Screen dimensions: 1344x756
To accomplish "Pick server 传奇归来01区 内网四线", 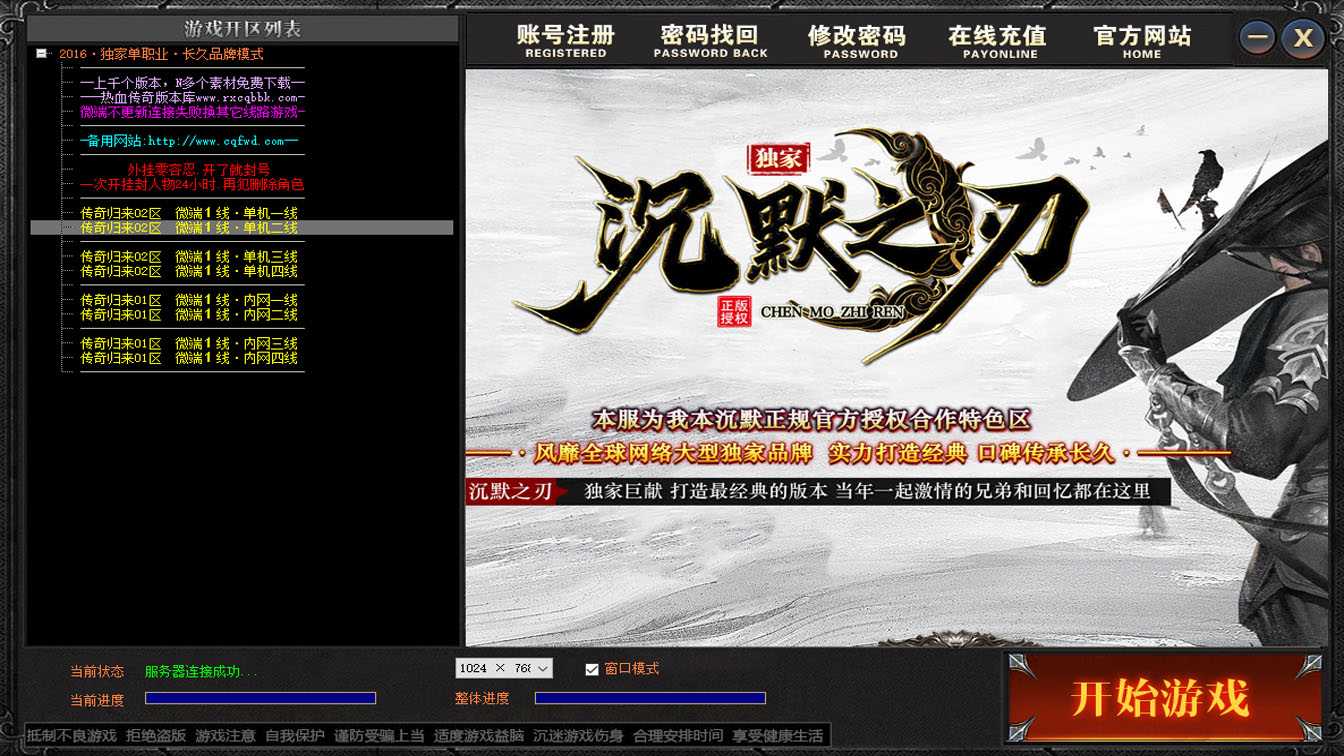I will coord(189,358).
